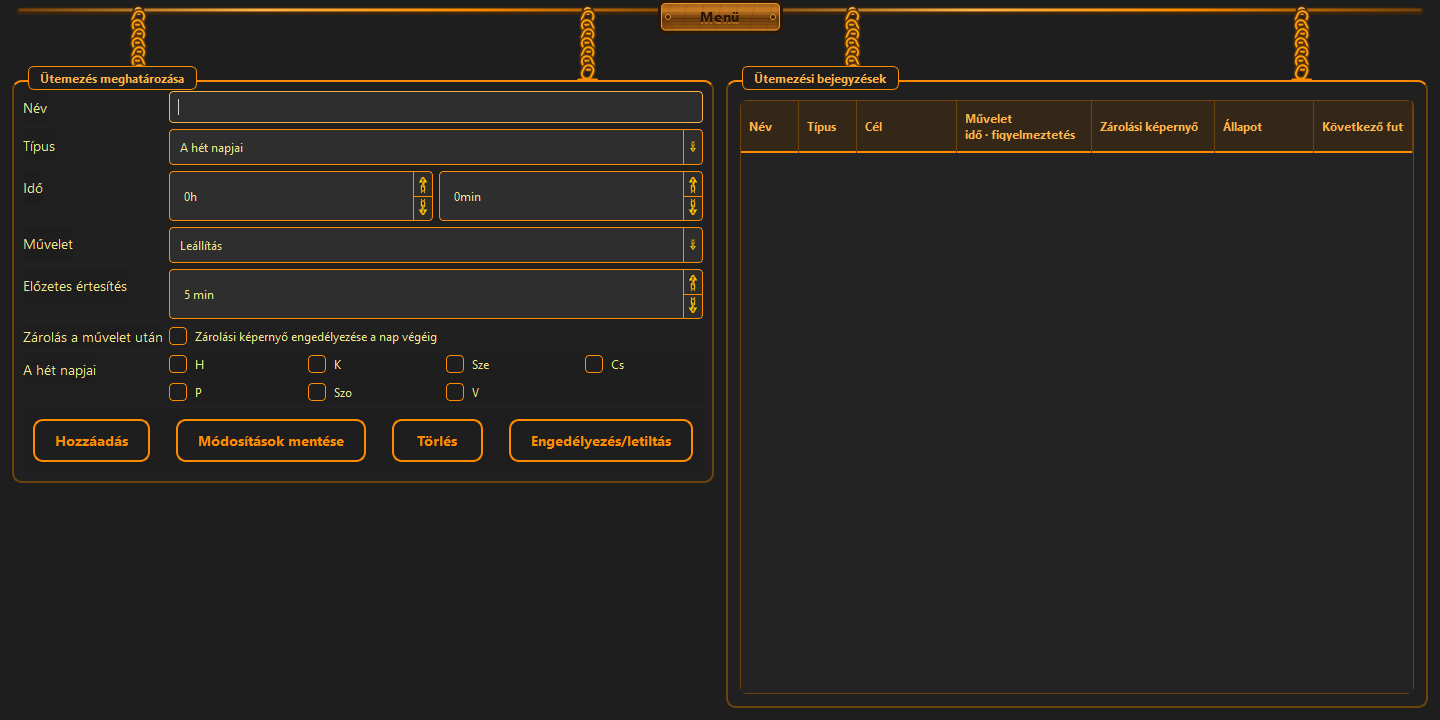1440x720 pixels.
Task: Click the Előzetes értesítés field showing 5 min
Action: (426, 294)
